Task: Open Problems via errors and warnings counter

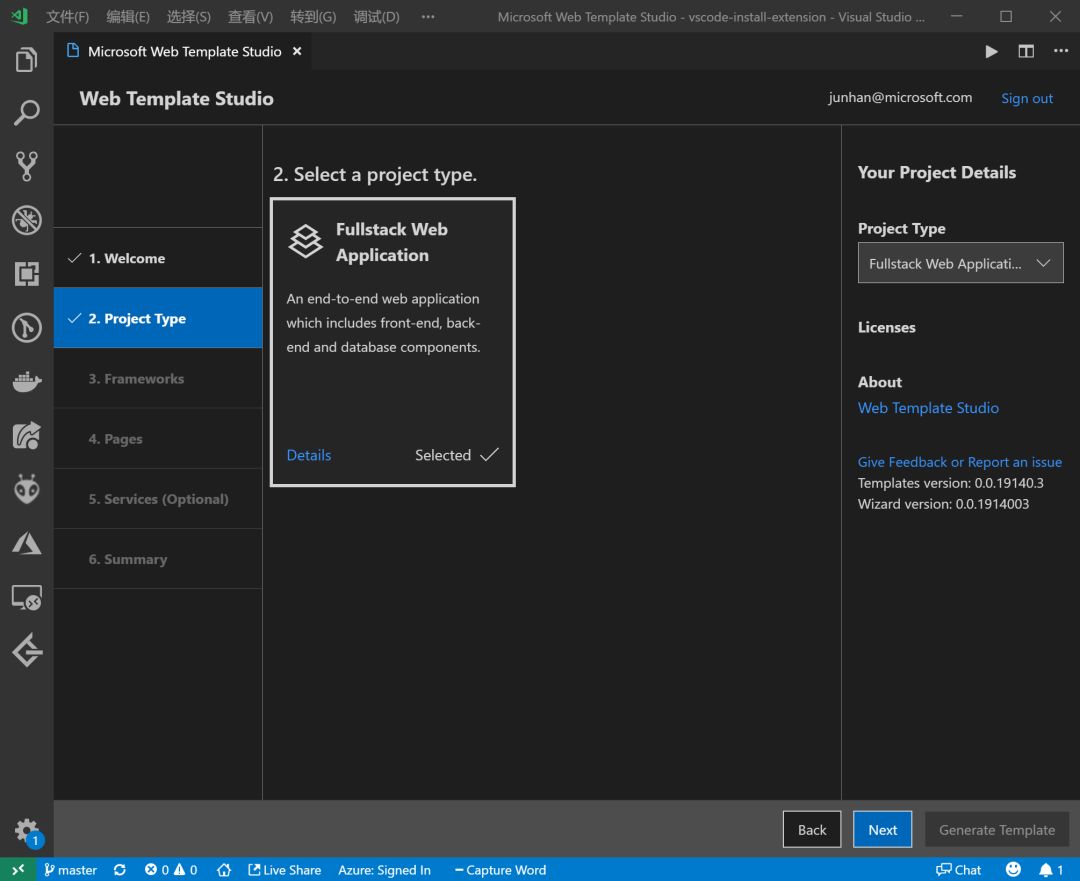Action: pyautogui.click(x=171, y=870)
